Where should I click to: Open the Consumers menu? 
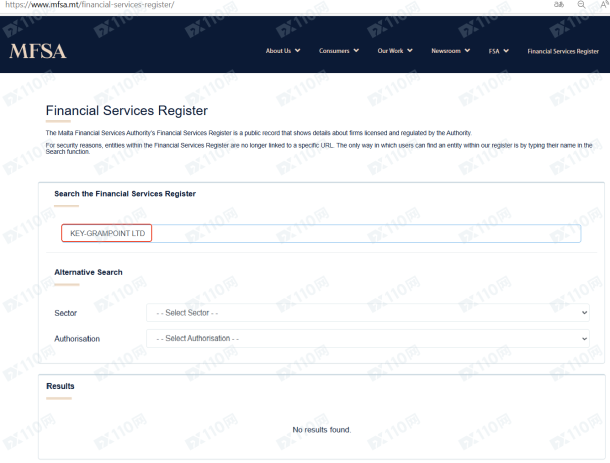pos(334,51)
